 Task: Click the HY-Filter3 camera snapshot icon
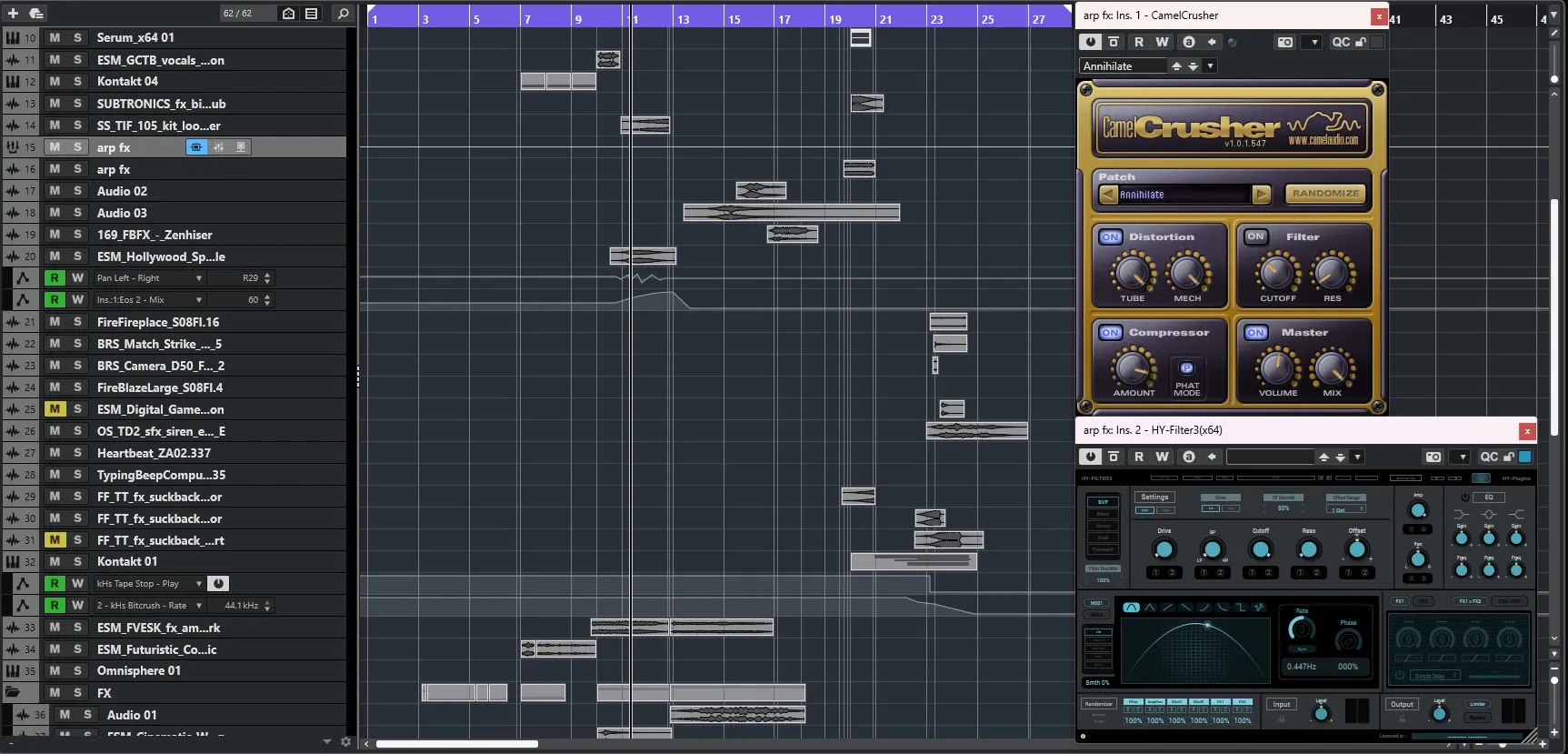(x=1433, y=457)
